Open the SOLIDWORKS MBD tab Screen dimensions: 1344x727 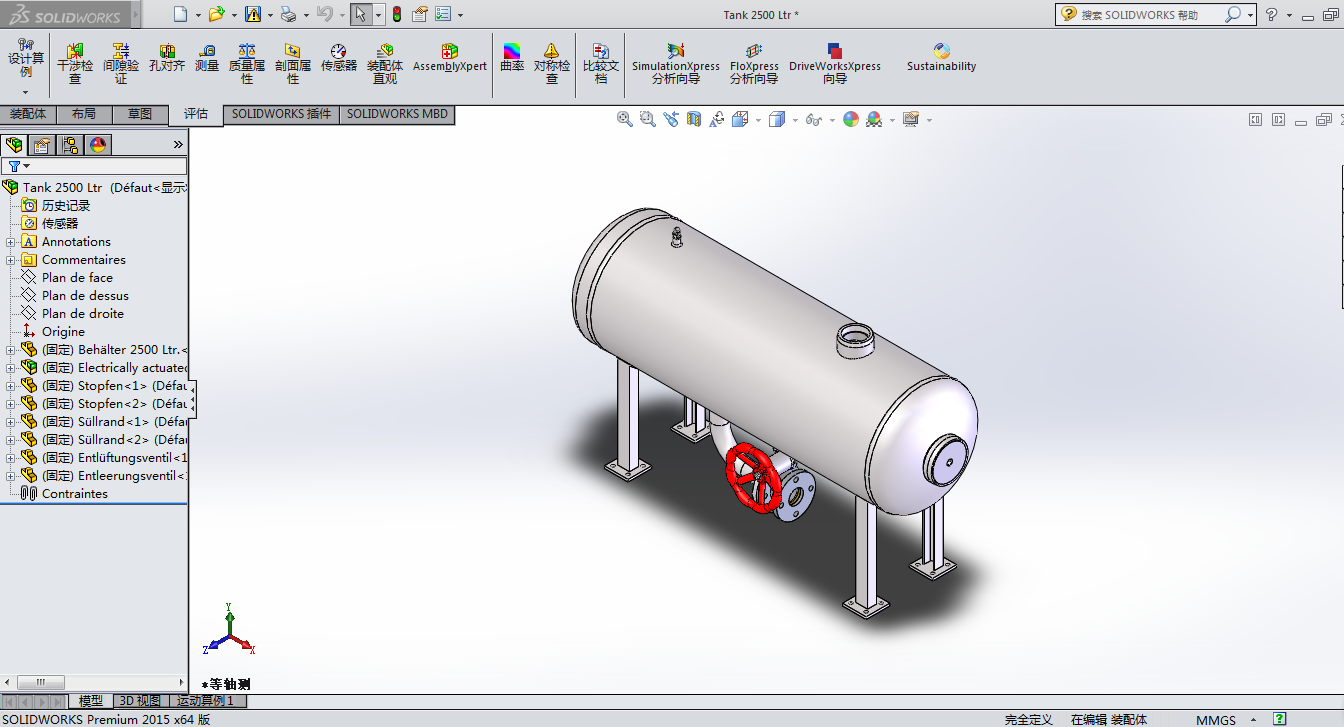coord(397,114)
